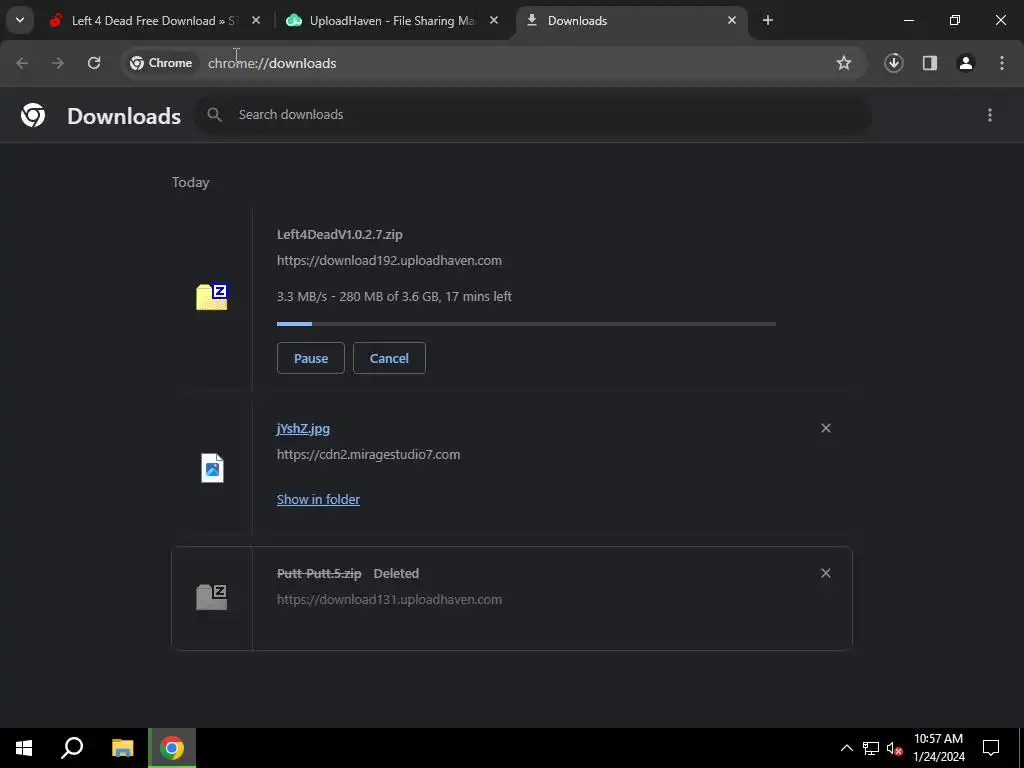
Task: Click the browser forward arrow
Action: (x=58, y=63)
